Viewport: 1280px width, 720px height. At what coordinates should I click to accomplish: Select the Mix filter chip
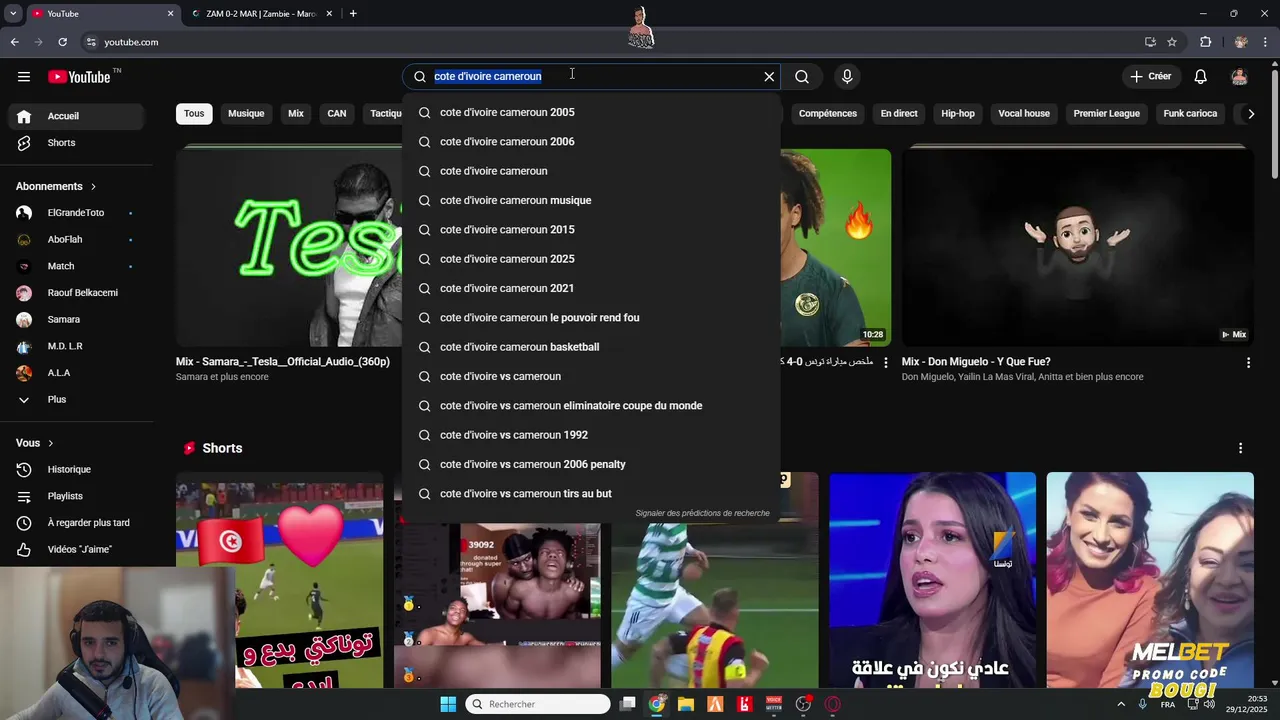(x=296, y=114)
